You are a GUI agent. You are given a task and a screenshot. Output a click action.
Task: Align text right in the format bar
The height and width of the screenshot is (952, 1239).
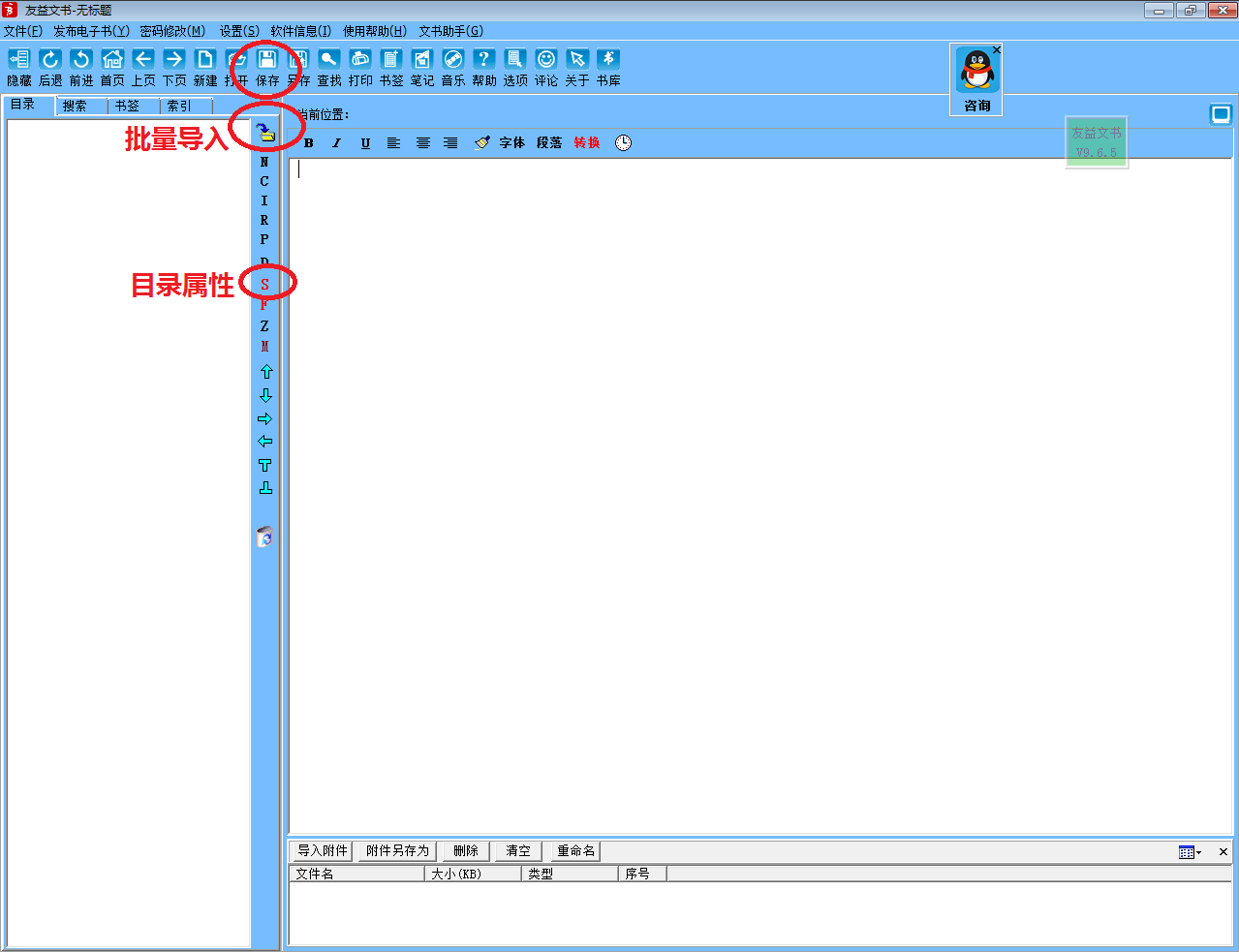(450, 143)
